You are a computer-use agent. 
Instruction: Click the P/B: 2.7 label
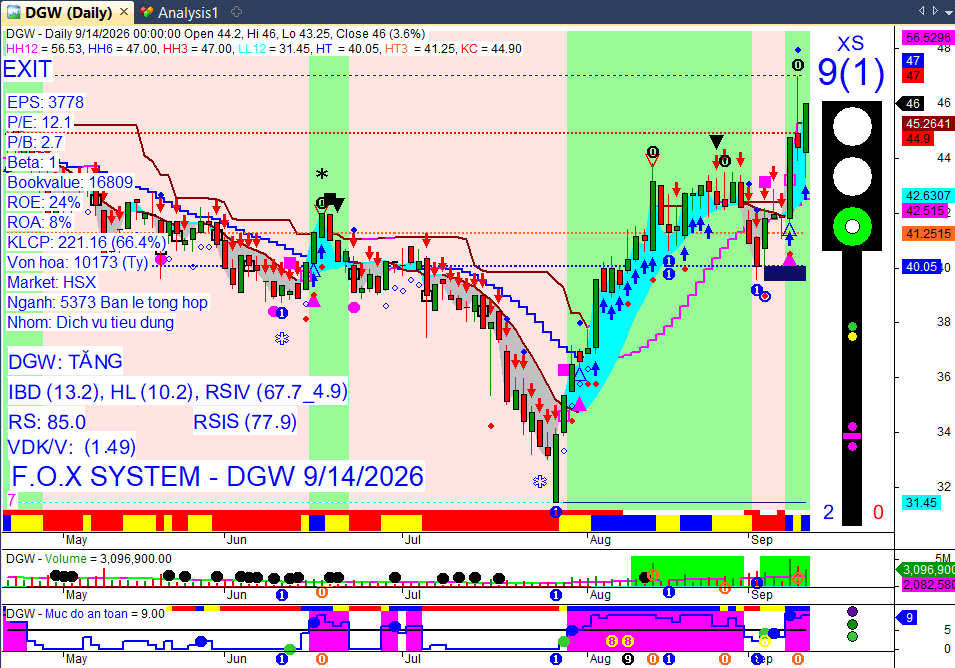(x=35, y=142)
